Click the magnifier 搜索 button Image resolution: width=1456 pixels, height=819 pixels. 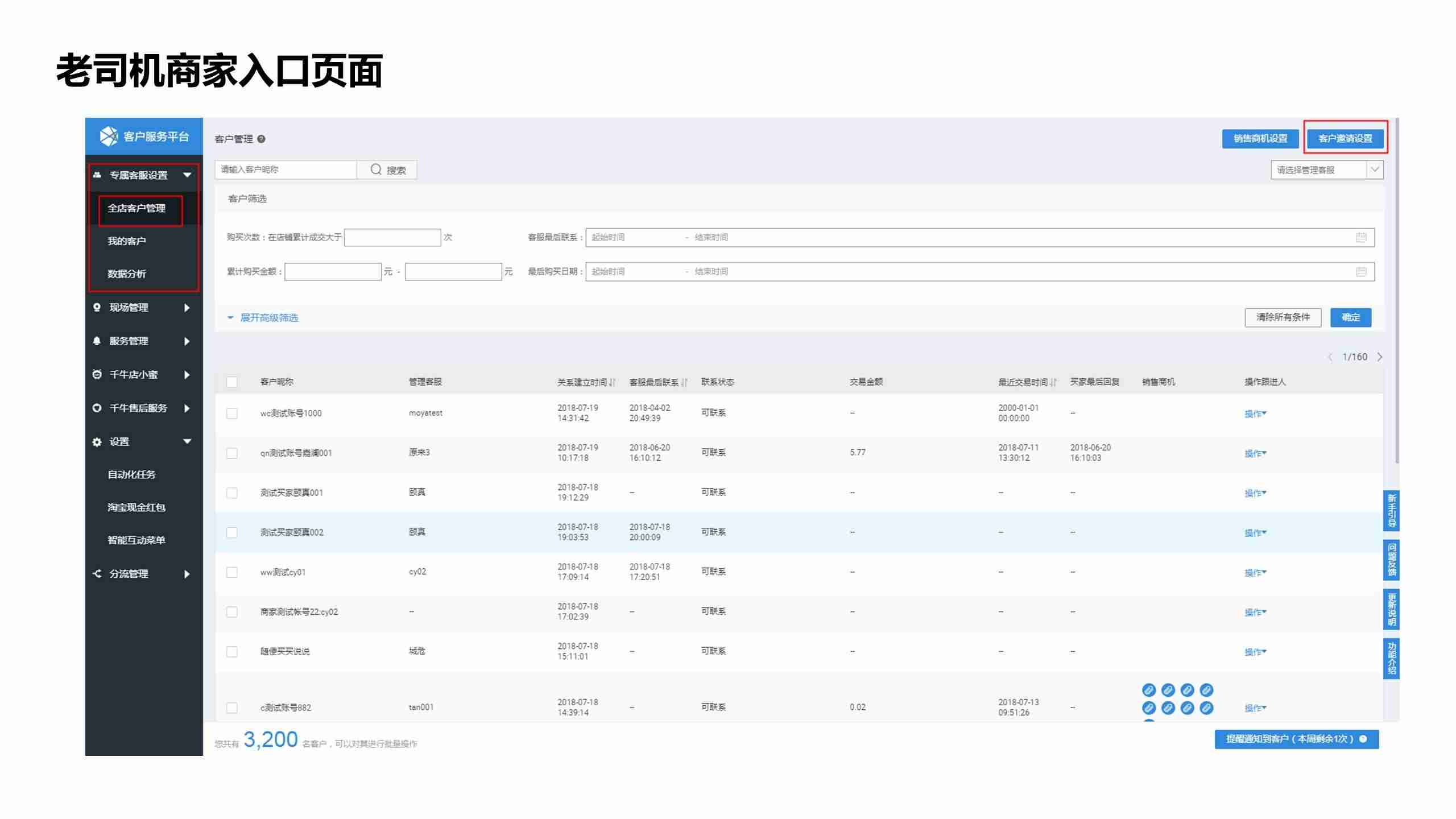[387, 169]
